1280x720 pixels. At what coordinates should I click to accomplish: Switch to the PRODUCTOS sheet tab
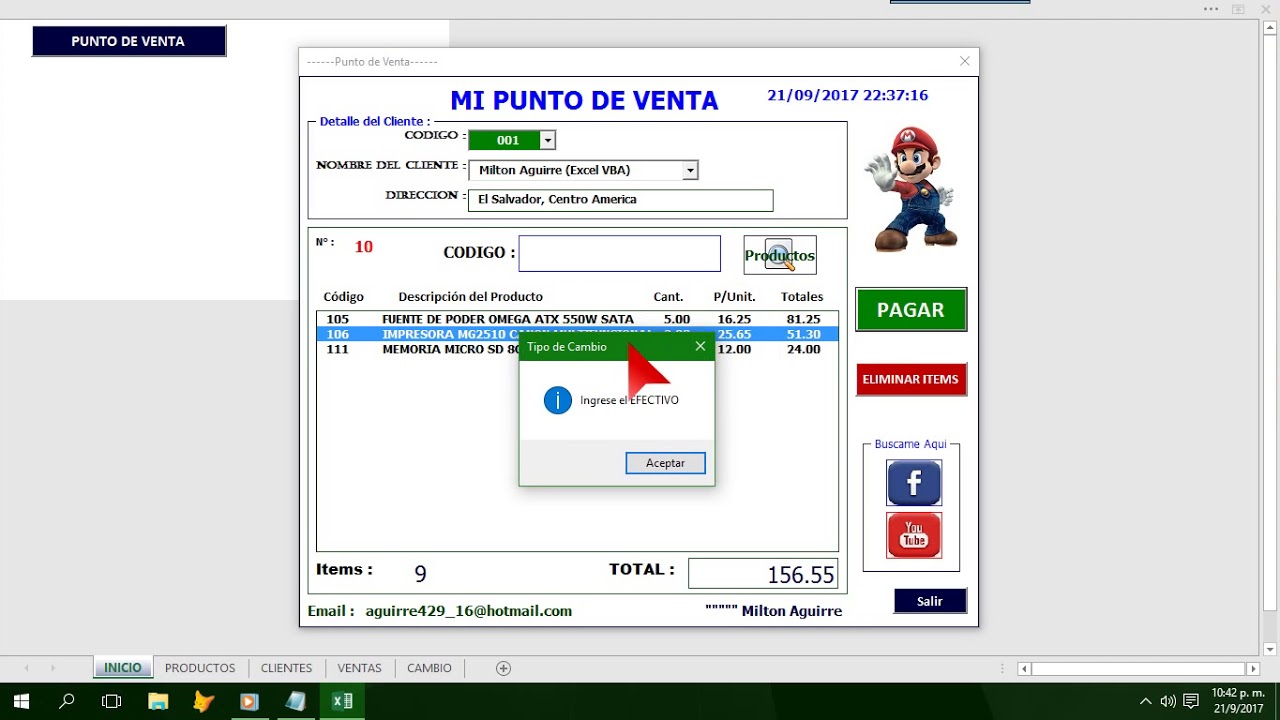[x=200, y=668]
